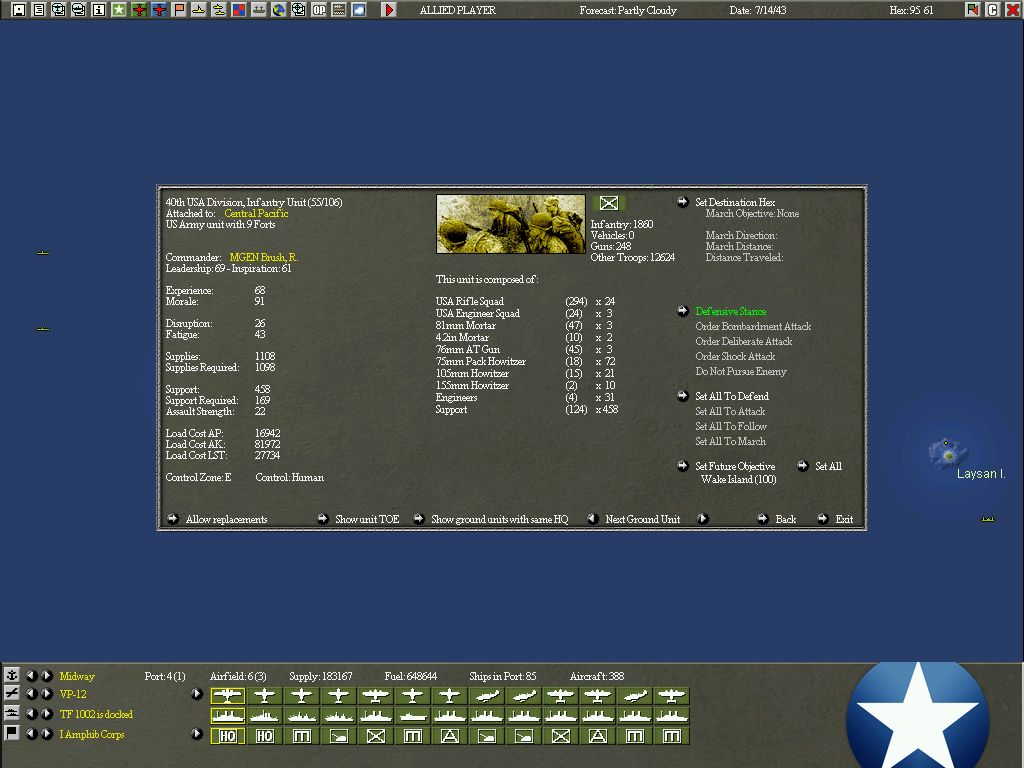1024x768 pixels.
Task: Click the weather cloud icon in toolbar
Action: click(359, 10)
